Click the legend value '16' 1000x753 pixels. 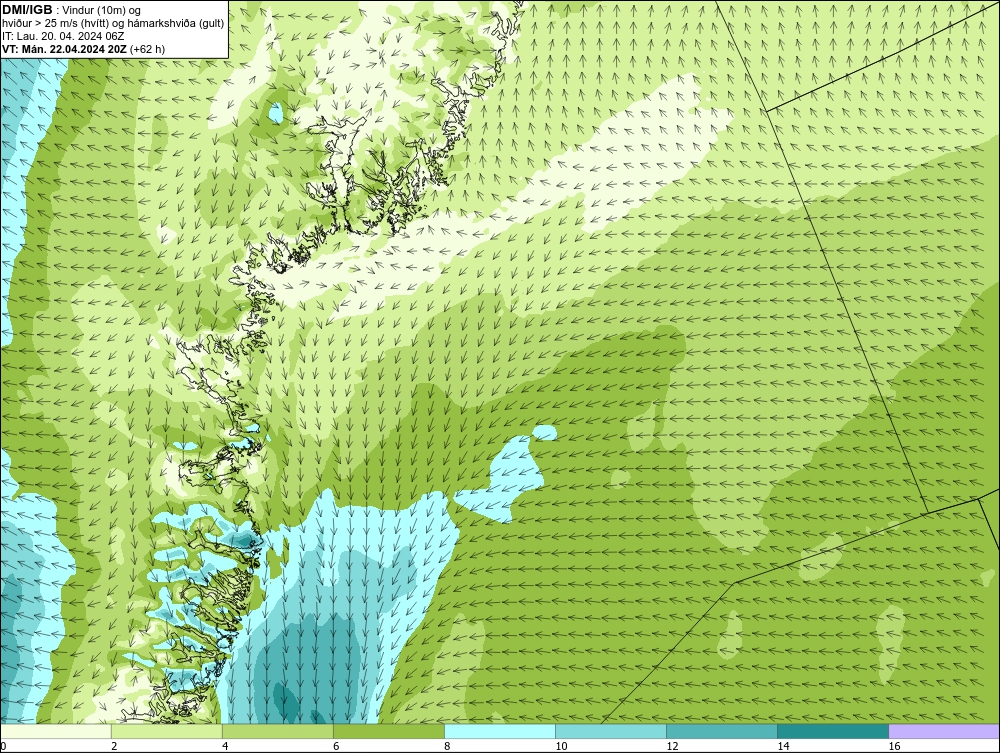pos(894,746)
